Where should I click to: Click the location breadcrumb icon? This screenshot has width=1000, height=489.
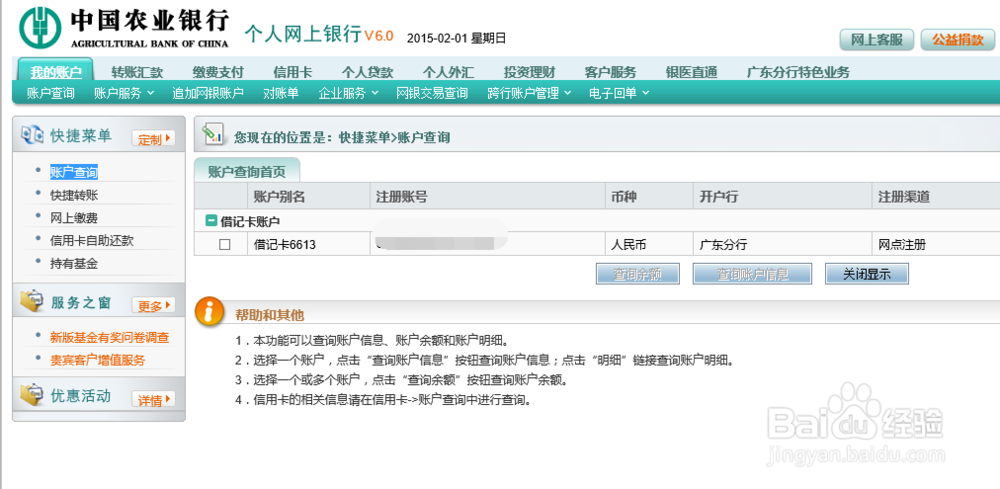tap(212, 134)
